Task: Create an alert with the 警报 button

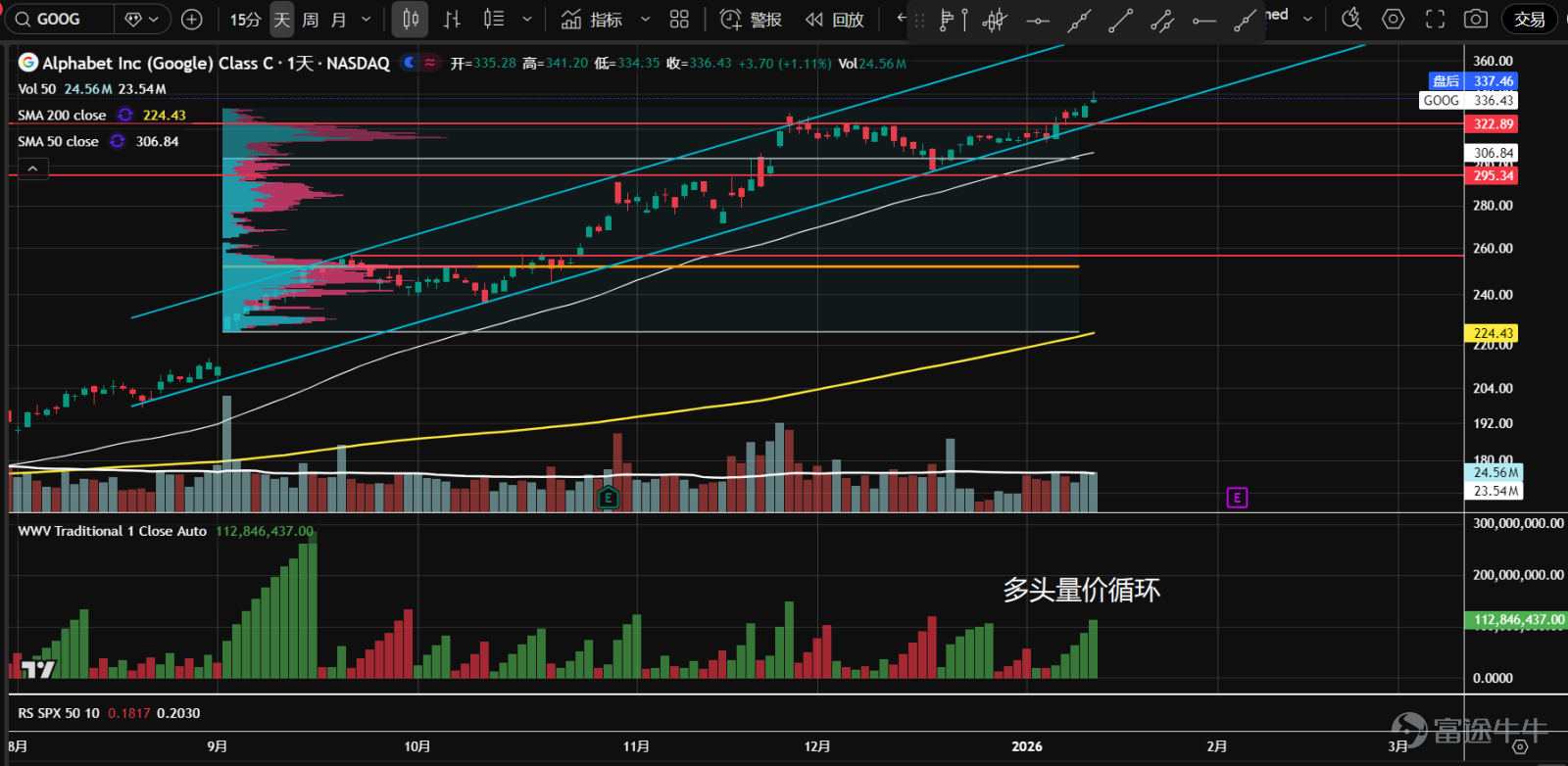Action: pos(751,19)
